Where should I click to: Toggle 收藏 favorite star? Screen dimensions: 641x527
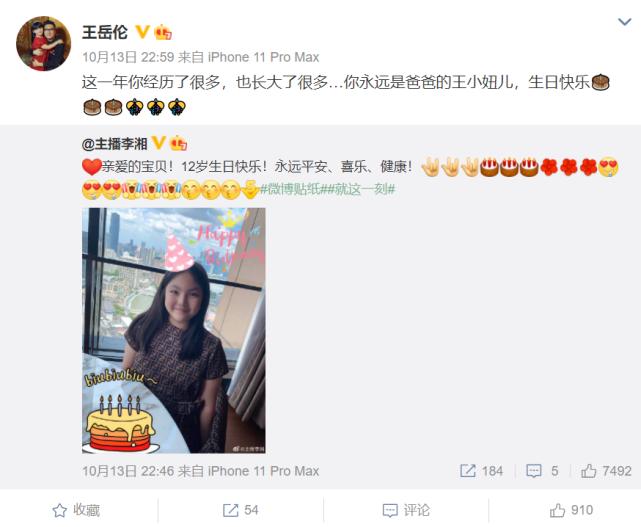point(76,510)
